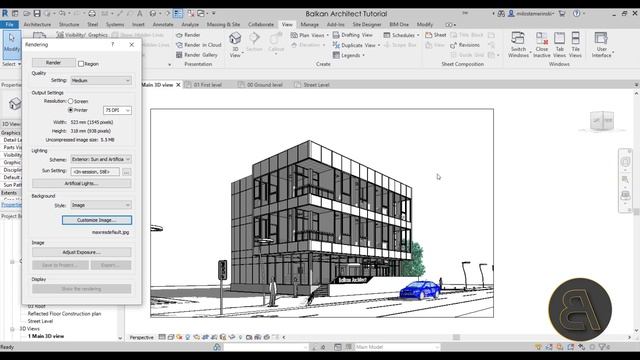Open the 75 DPI printer dropdown
The height and width of the screenshot is (360, 640).
(118, 110)
